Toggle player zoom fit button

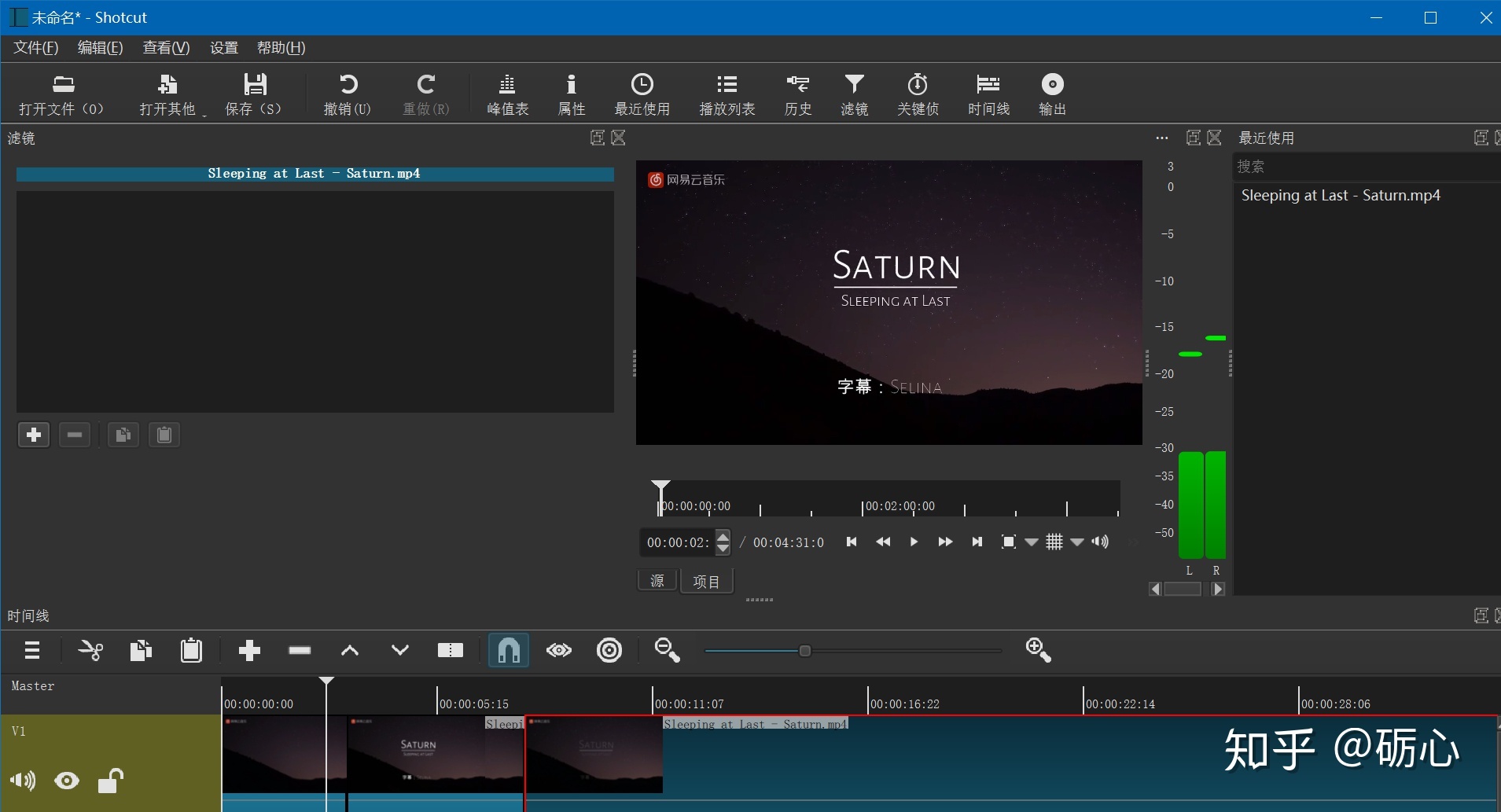(x=1009, y=542)
